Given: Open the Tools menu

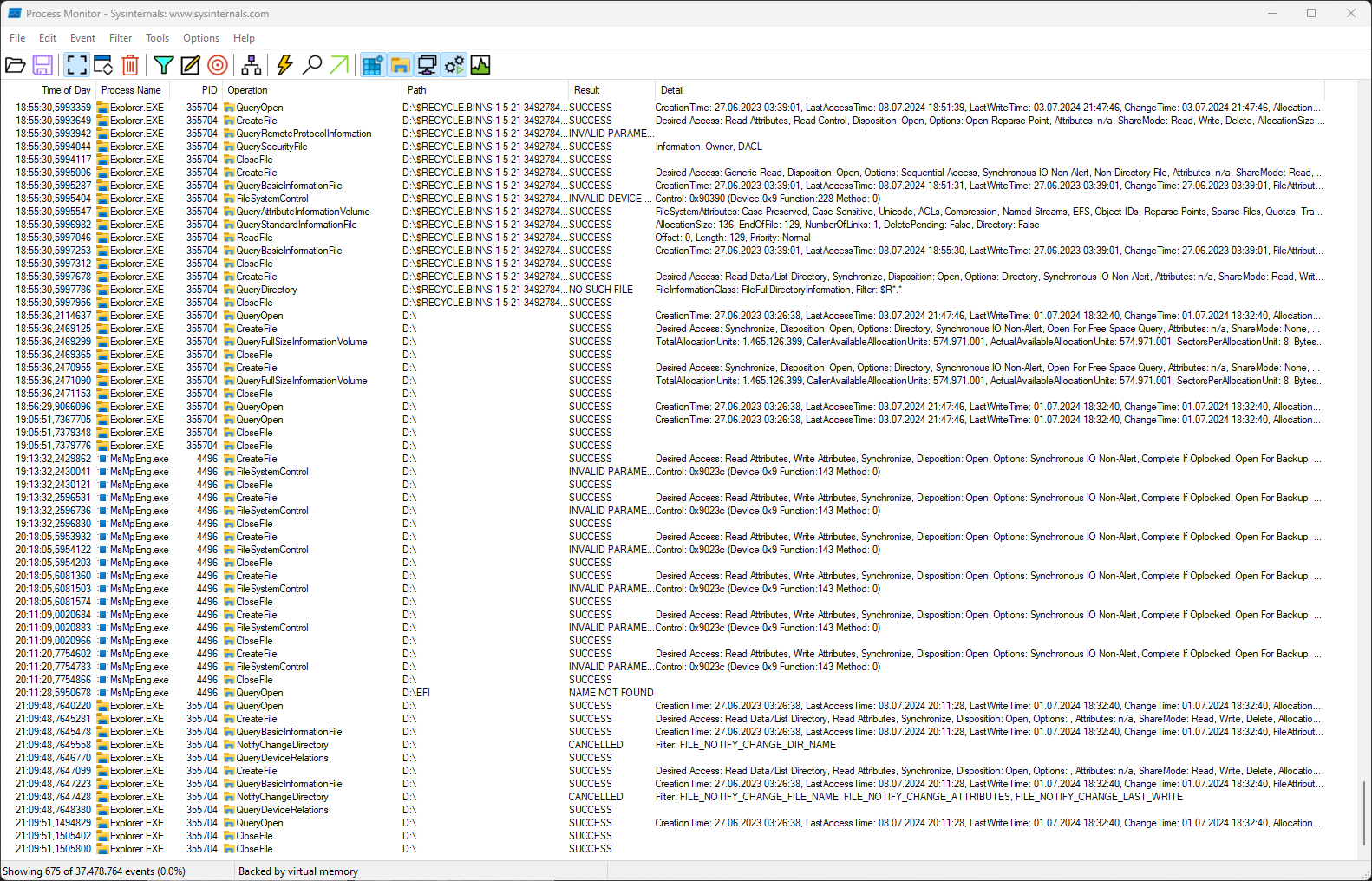Looking at the screenshot, I should tap(157, 38).
